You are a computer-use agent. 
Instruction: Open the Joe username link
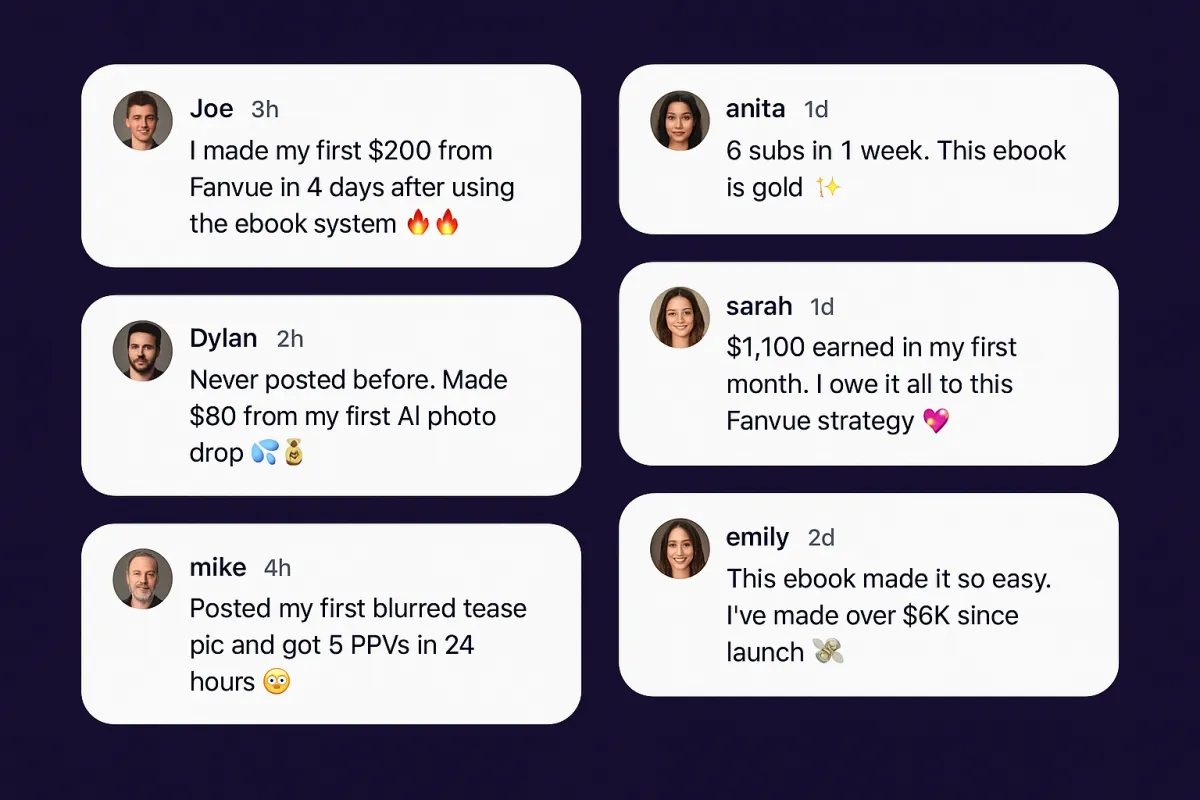tap(211, 109)
